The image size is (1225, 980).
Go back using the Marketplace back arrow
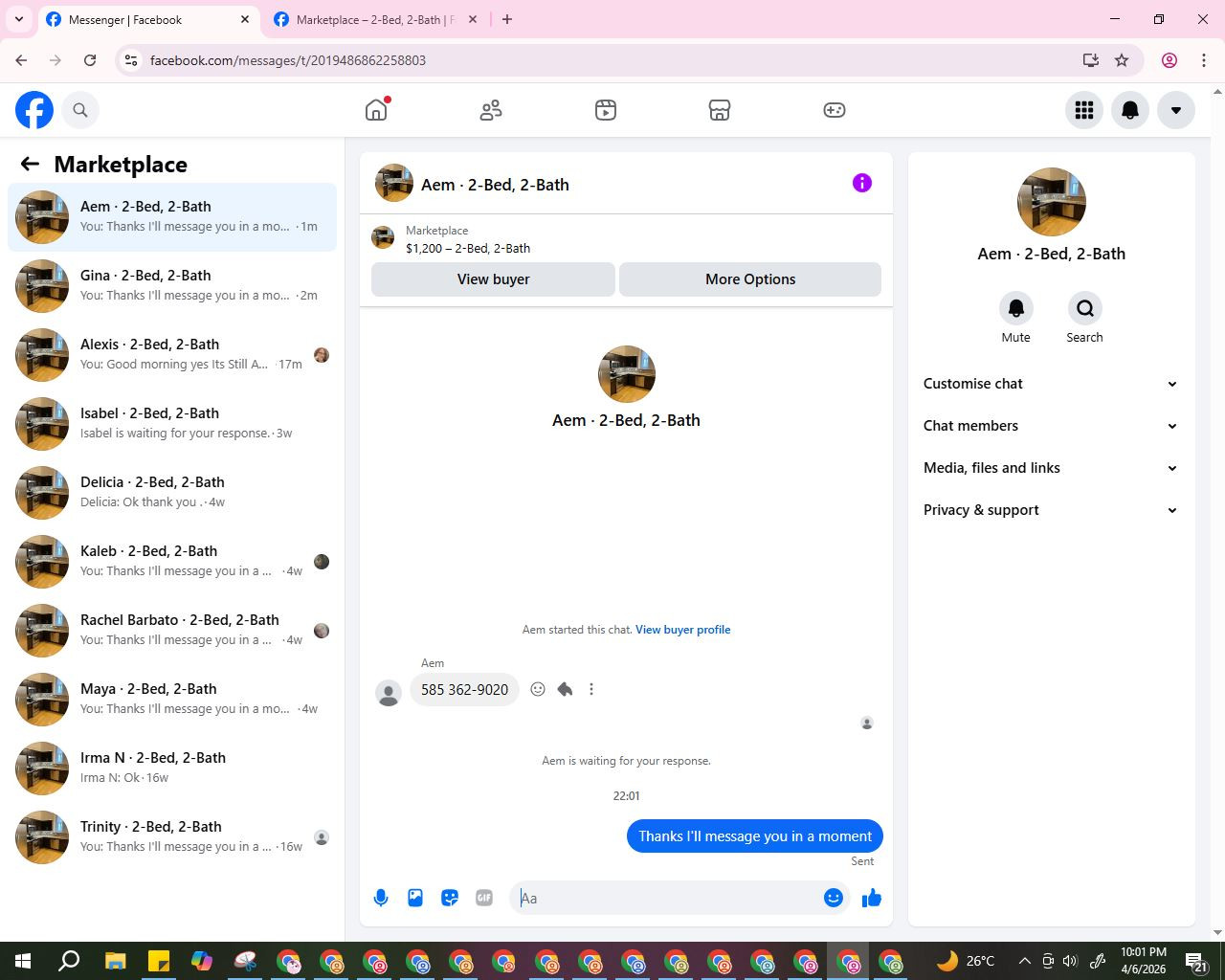pos(30,164)
